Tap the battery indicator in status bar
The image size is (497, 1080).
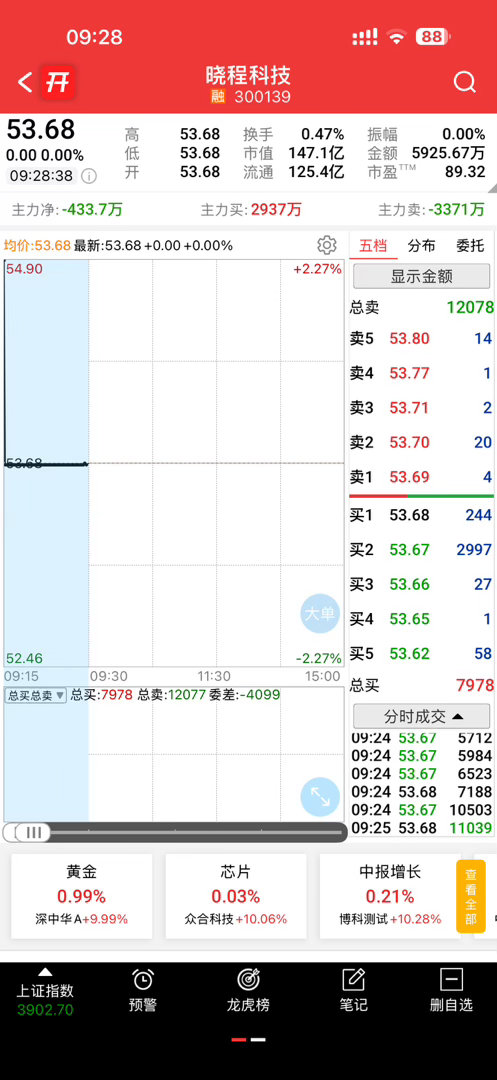(x=433, y=37)
